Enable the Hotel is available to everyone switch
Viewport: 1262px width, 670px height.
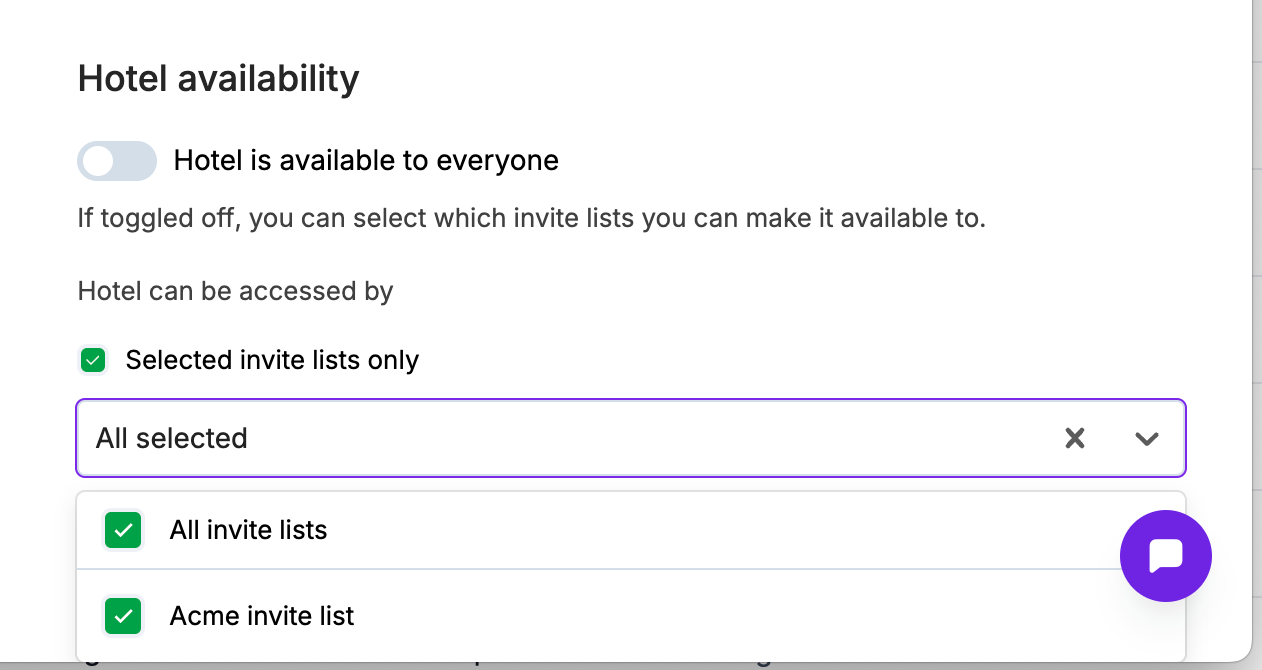click(x=117, y=161)
